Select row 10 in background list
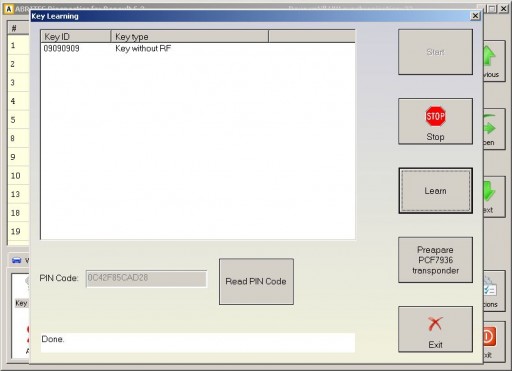Image resolution: width=512 pixels, height=371 pixels. click(18, 176)
